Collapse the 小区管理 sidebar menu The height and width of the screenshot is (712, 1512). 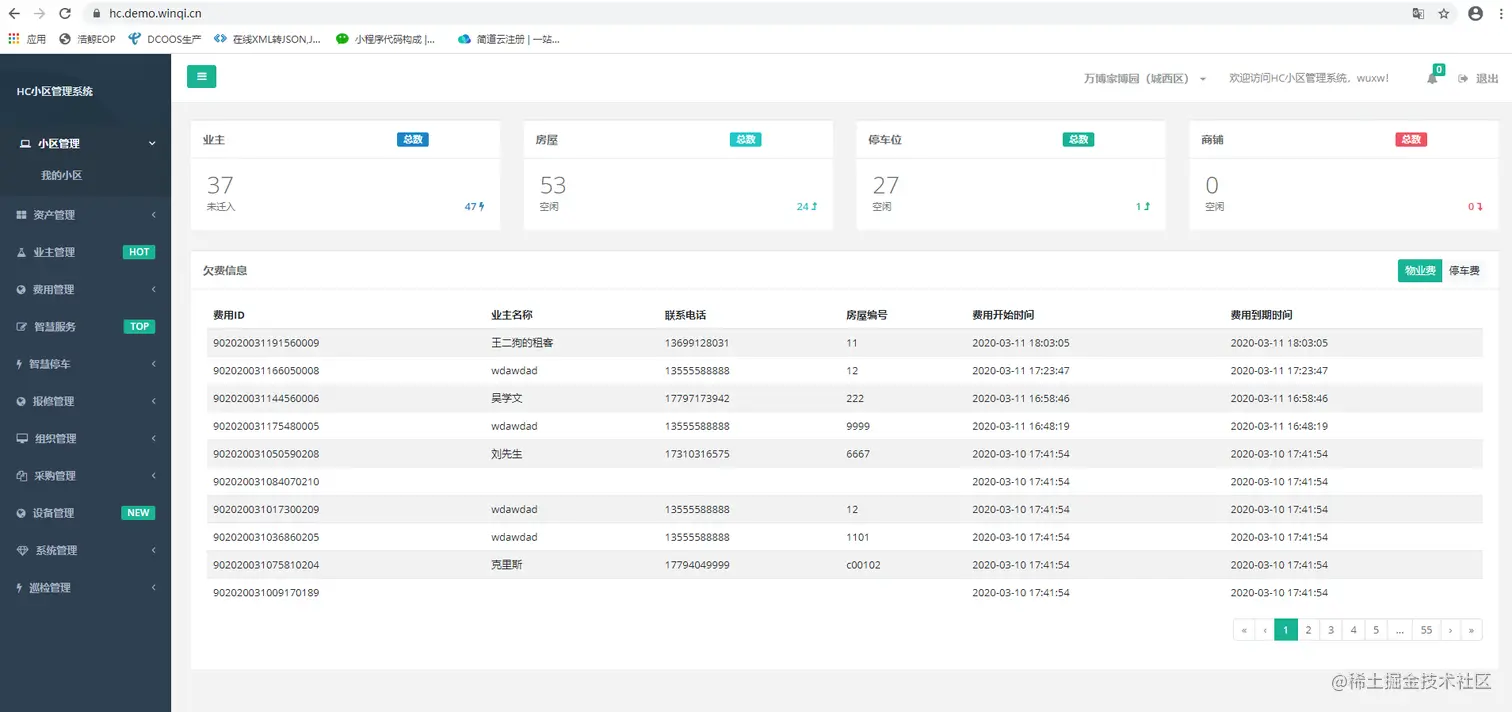click(x=85, y=144)
